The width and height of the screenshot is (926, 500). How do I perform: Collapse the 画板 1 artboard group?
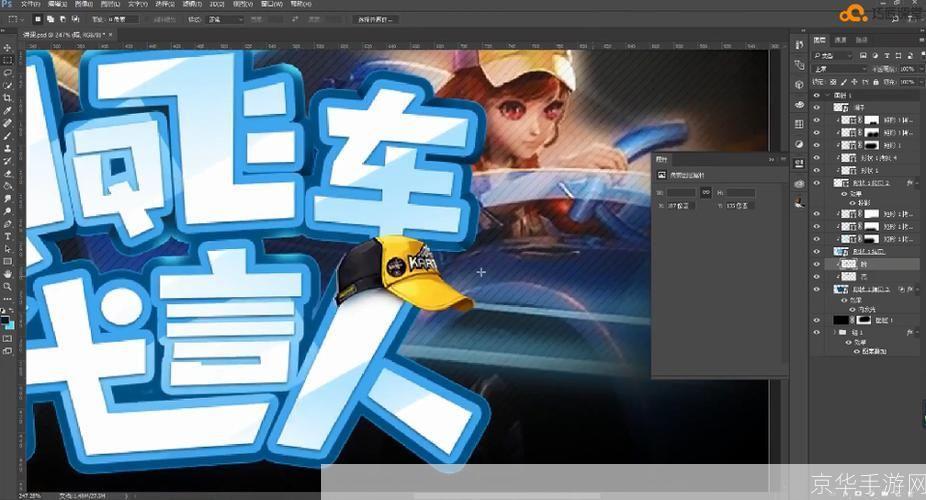pos(826,95)
